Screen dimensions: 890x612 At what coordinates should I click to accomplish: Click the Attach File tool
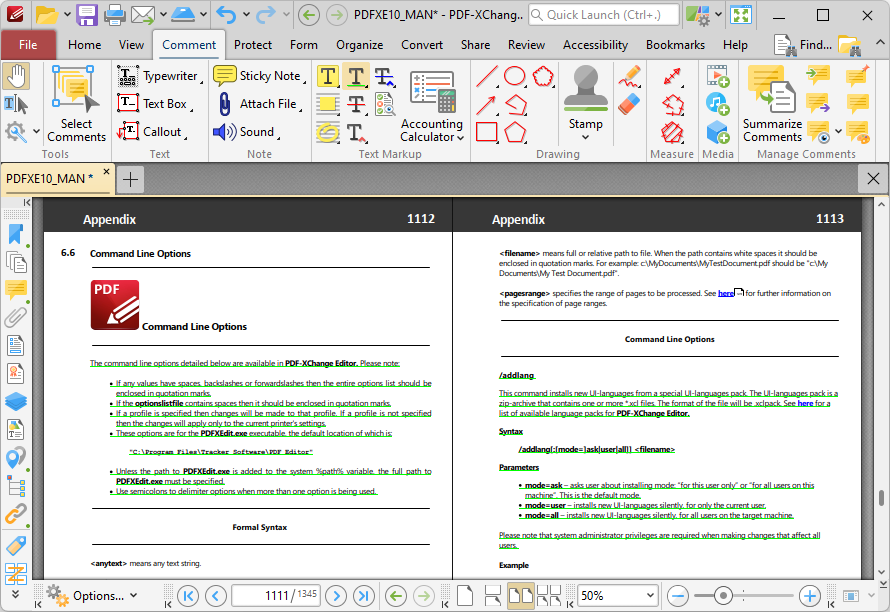click(257, 104)
